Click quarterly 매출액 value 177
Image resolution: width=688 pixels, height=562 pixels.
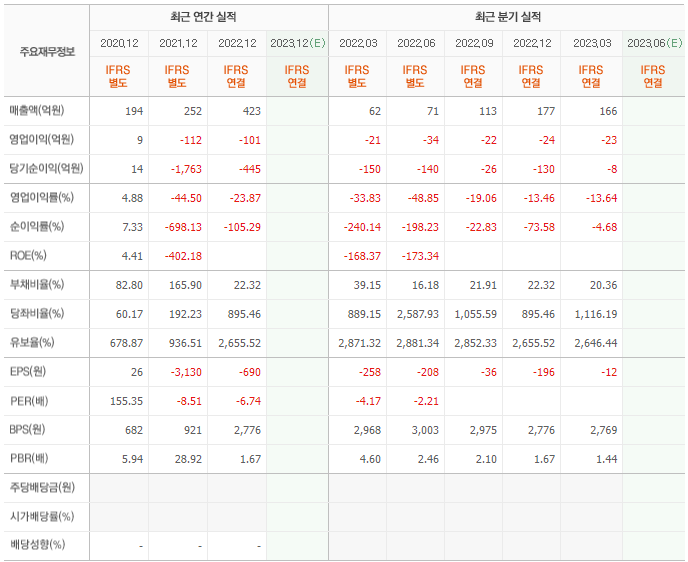[x=546, y=111]
